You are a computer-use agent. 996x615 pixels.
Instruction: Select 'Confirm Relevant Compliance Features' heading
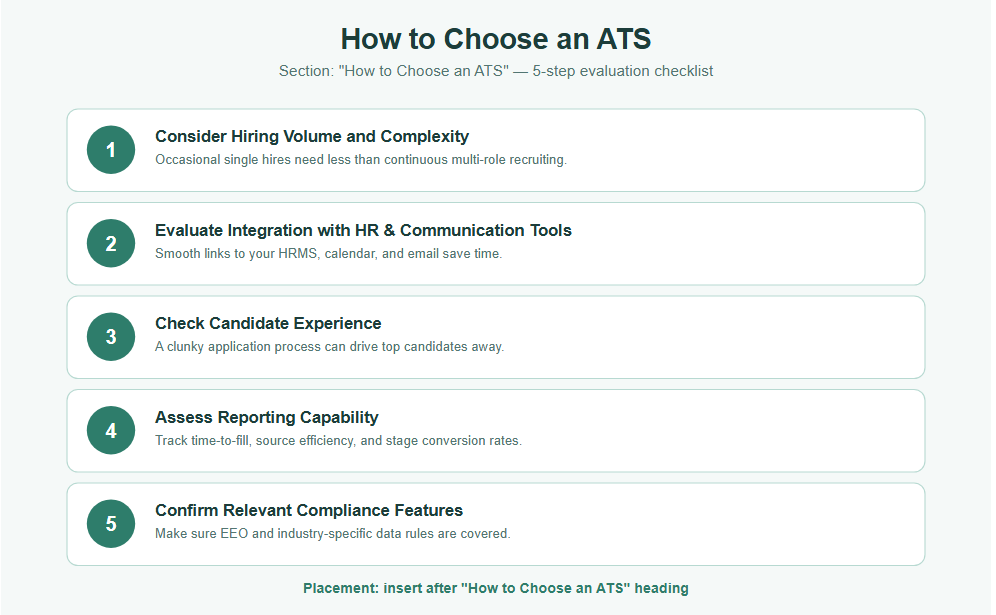309,510
